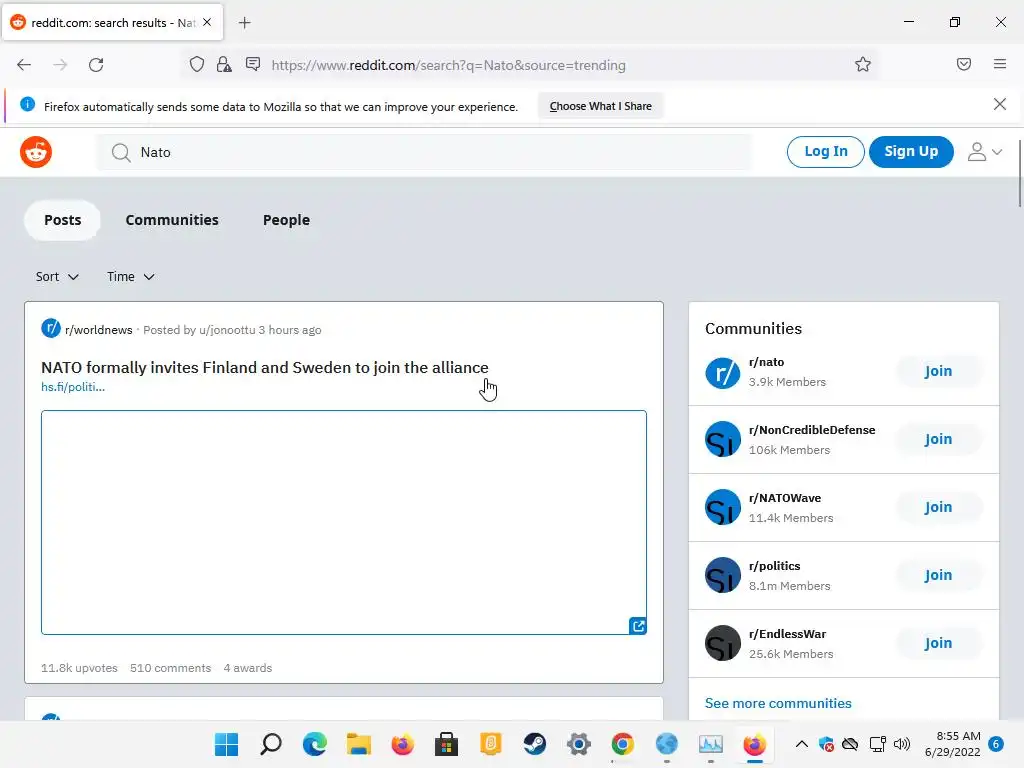Viewport: 1024px width, 768px height.
Task: Click the browser address bar URL
Action: [448, 65]
